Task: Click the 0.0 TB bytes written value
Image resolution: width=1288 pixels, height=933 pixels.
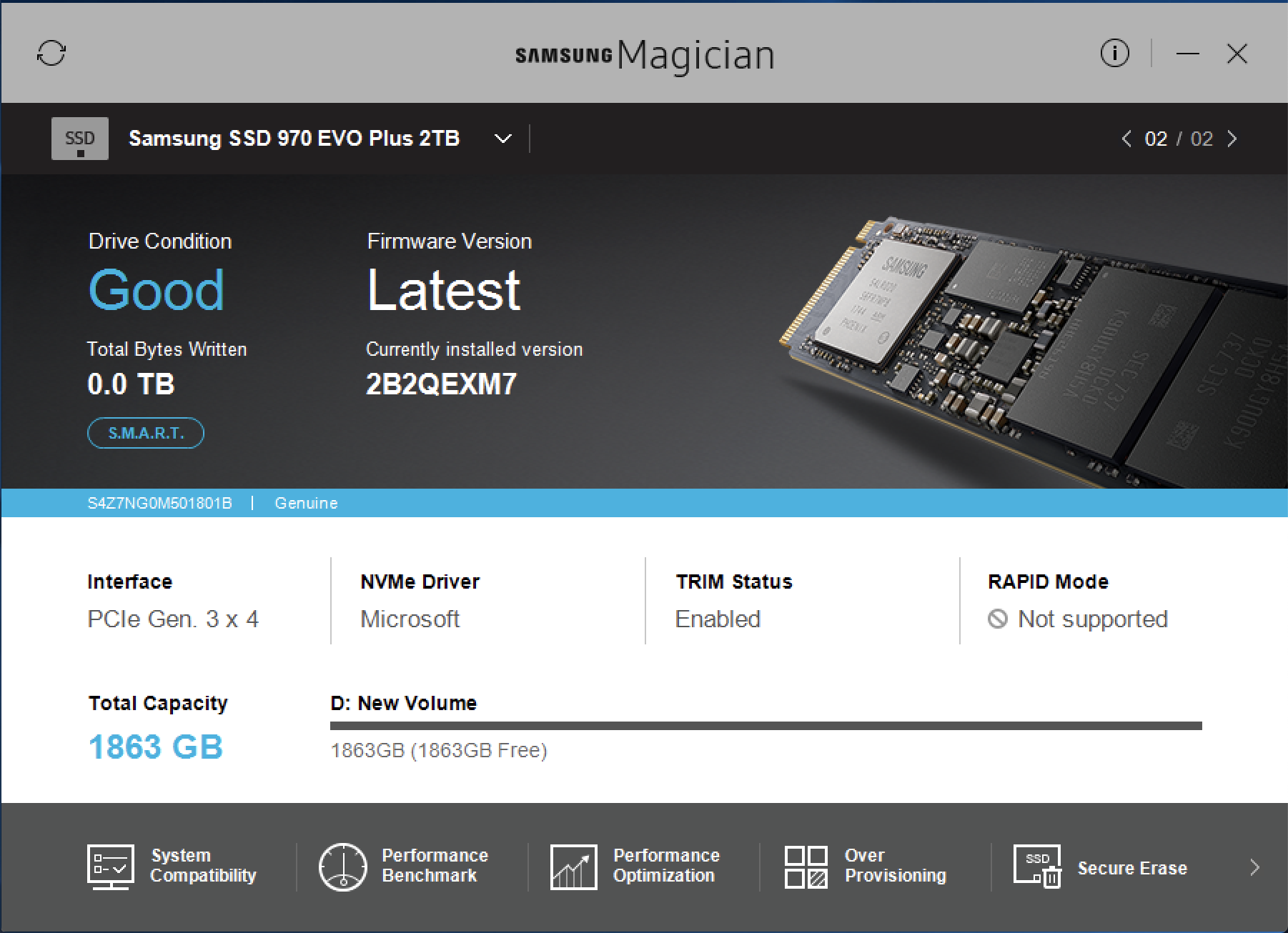Action: click(131, 384)
